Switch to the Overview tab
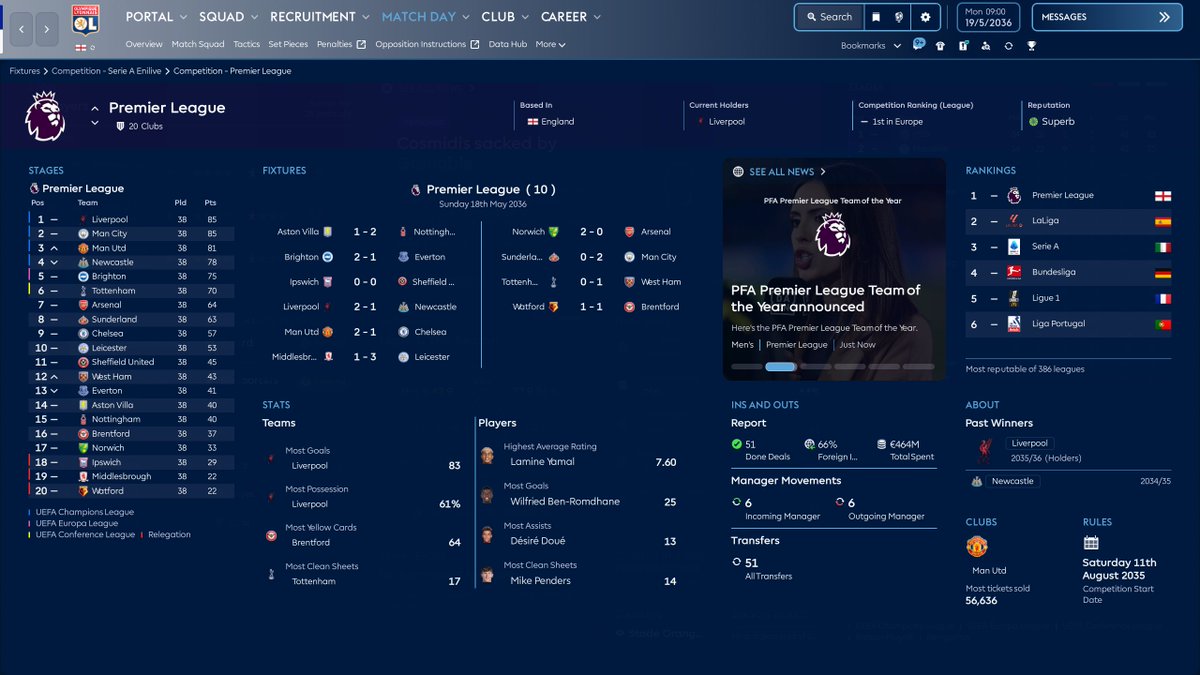Image resolution: width=1200 pixels, height=675 pixels. (144, 45)
